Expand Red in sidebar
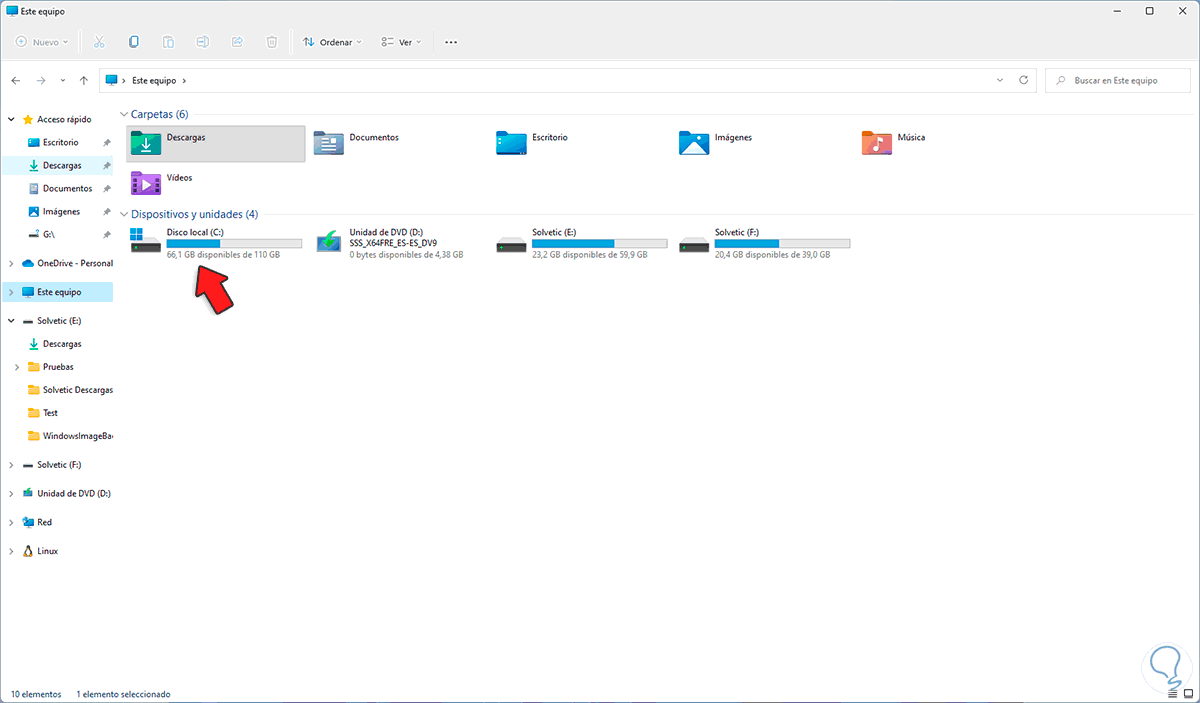 point(11,522)
